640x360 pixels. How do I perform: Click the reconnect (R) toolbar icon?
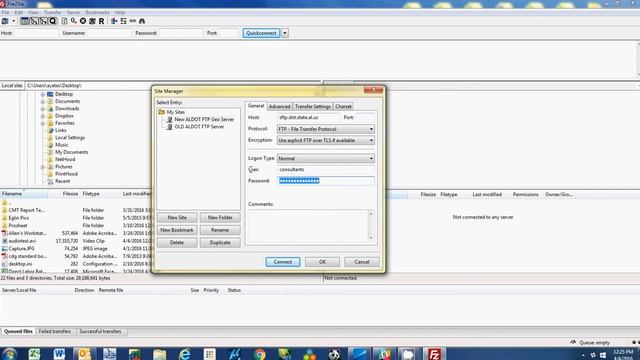tap(101, 21)
